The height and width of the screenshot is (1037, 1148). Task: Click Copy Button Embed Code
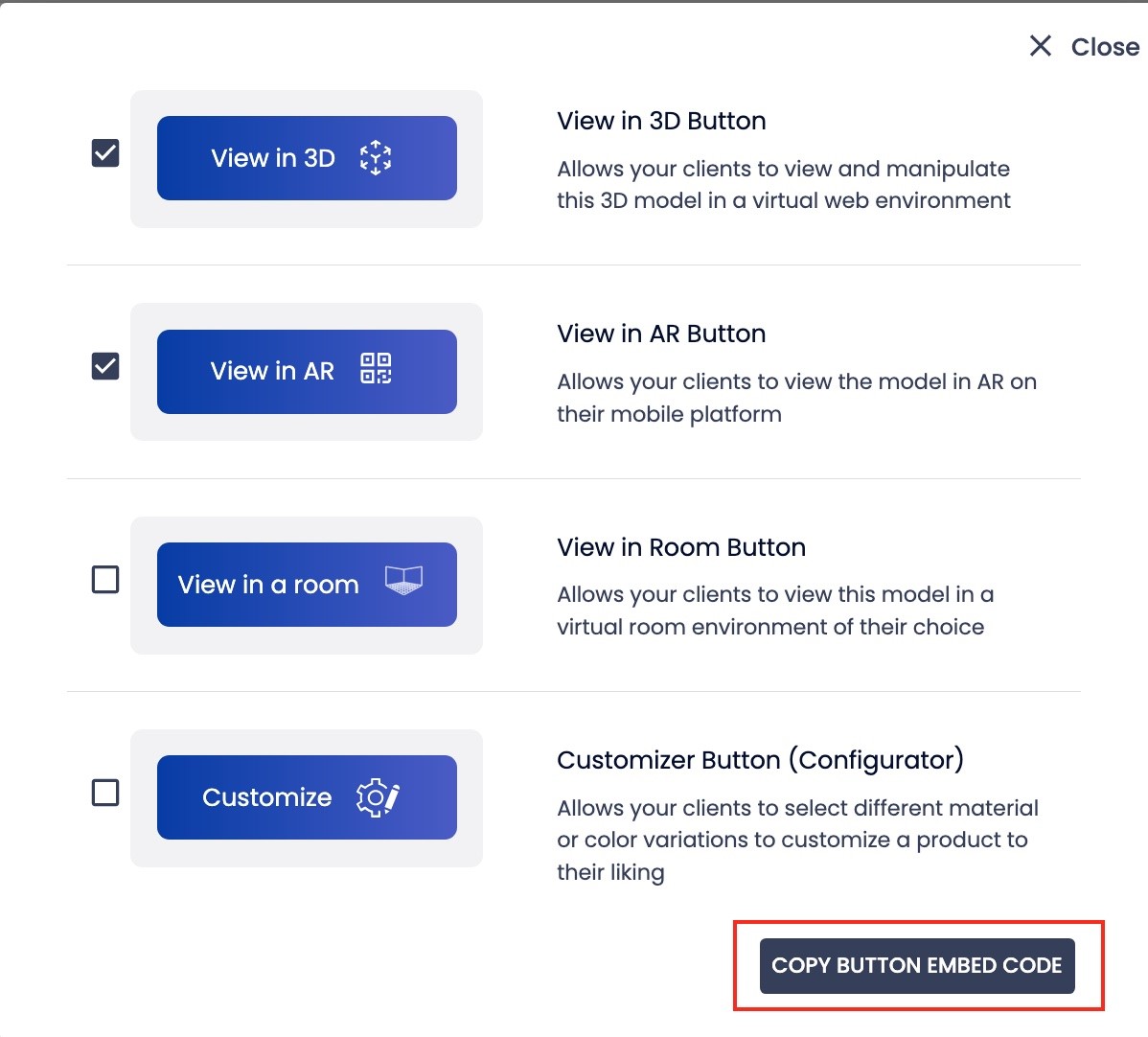pos(917,965)
